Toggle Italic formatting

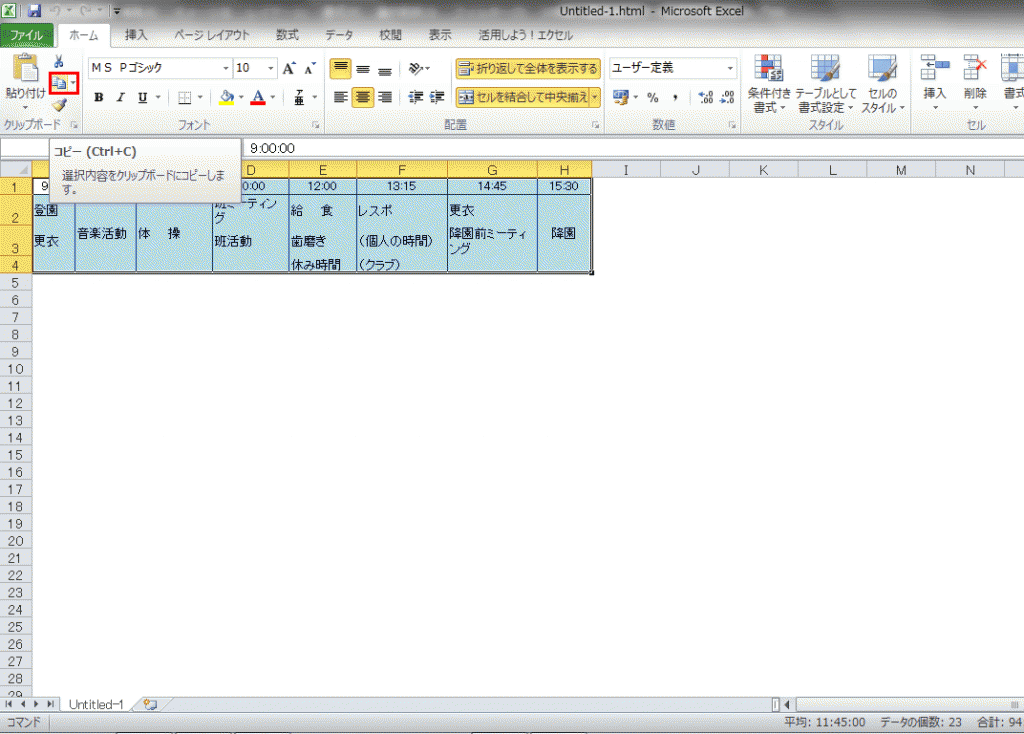[120, 97]
